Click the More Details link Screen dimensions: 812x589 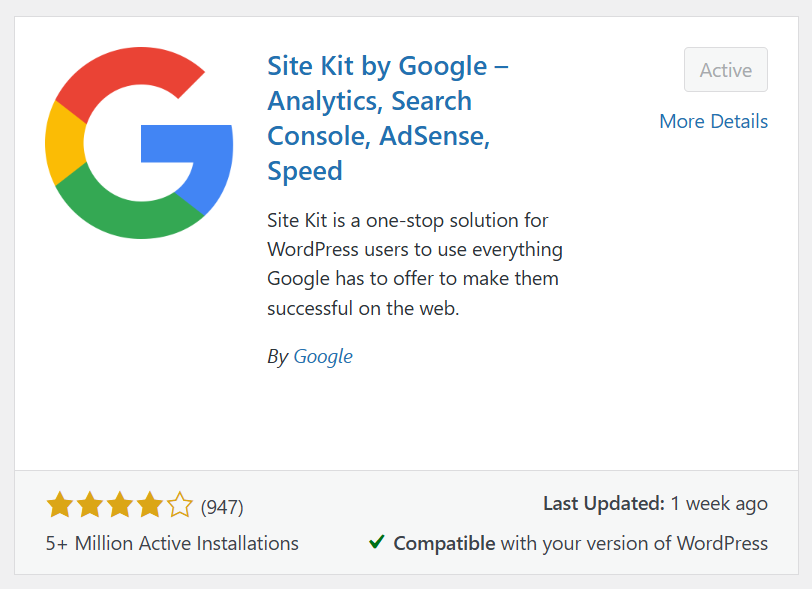pyautogui.click(x=713, y=121)
